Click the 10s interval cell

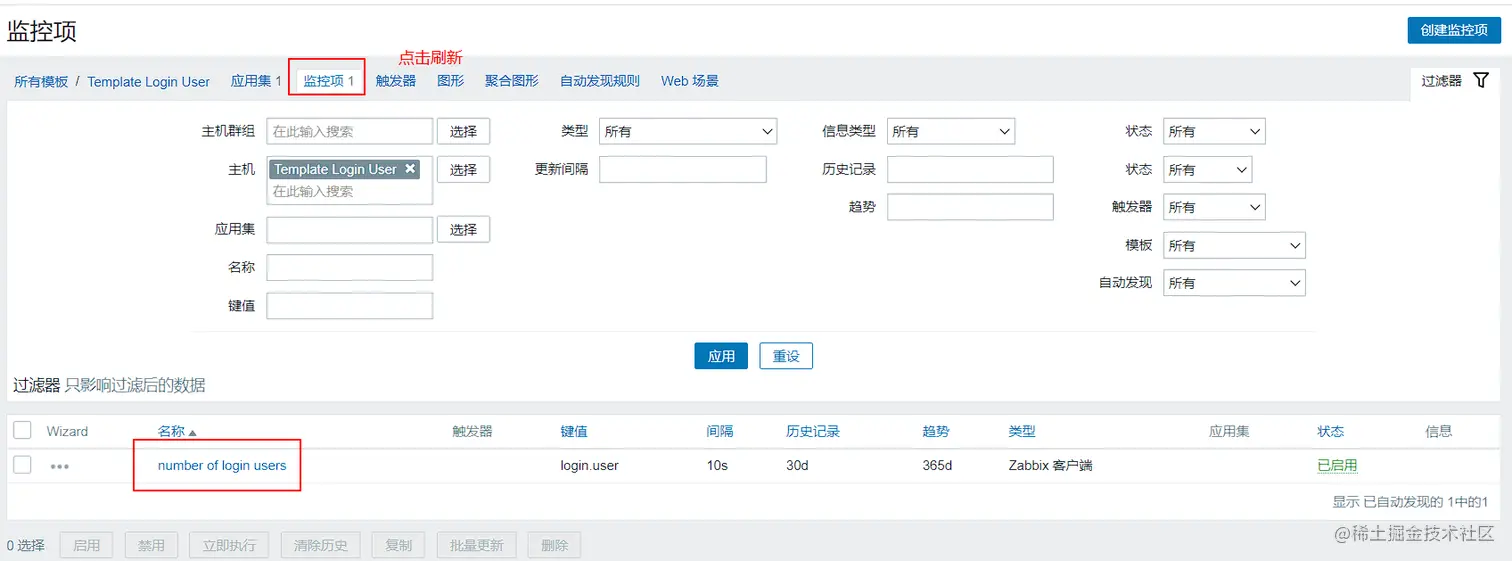point(717,465)
